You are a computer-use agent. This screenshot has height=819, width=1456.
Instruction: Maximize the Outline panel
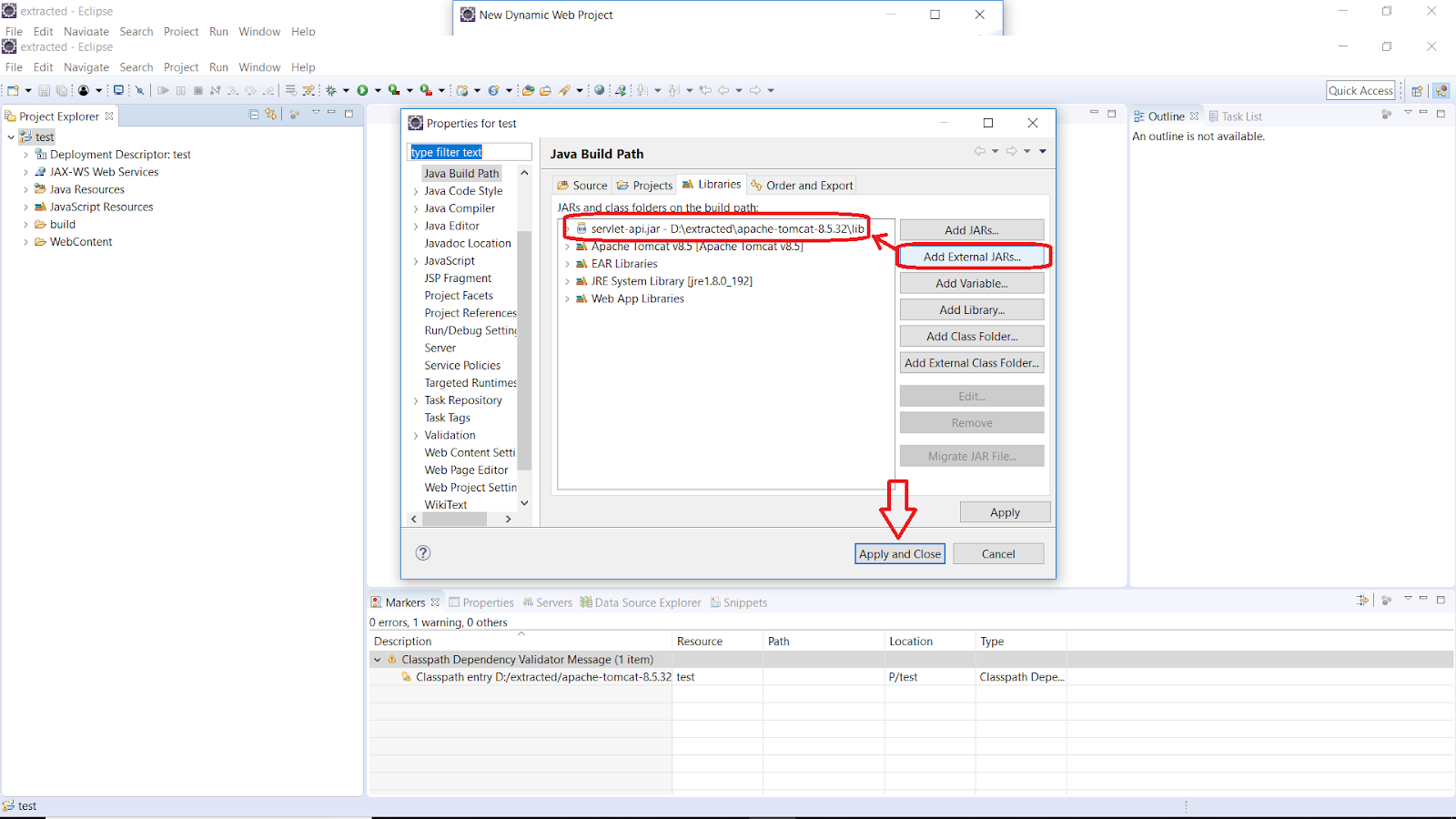(1441, 114)
